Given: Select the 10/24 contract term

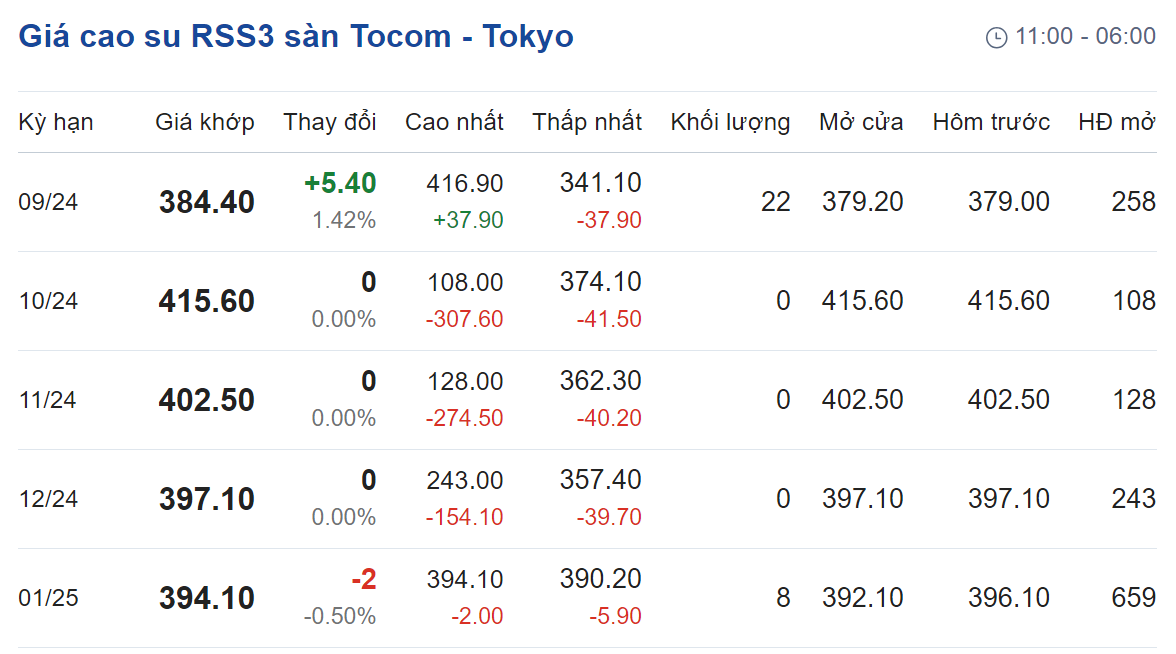Looking at the screenshot, I should pos(48,301).
